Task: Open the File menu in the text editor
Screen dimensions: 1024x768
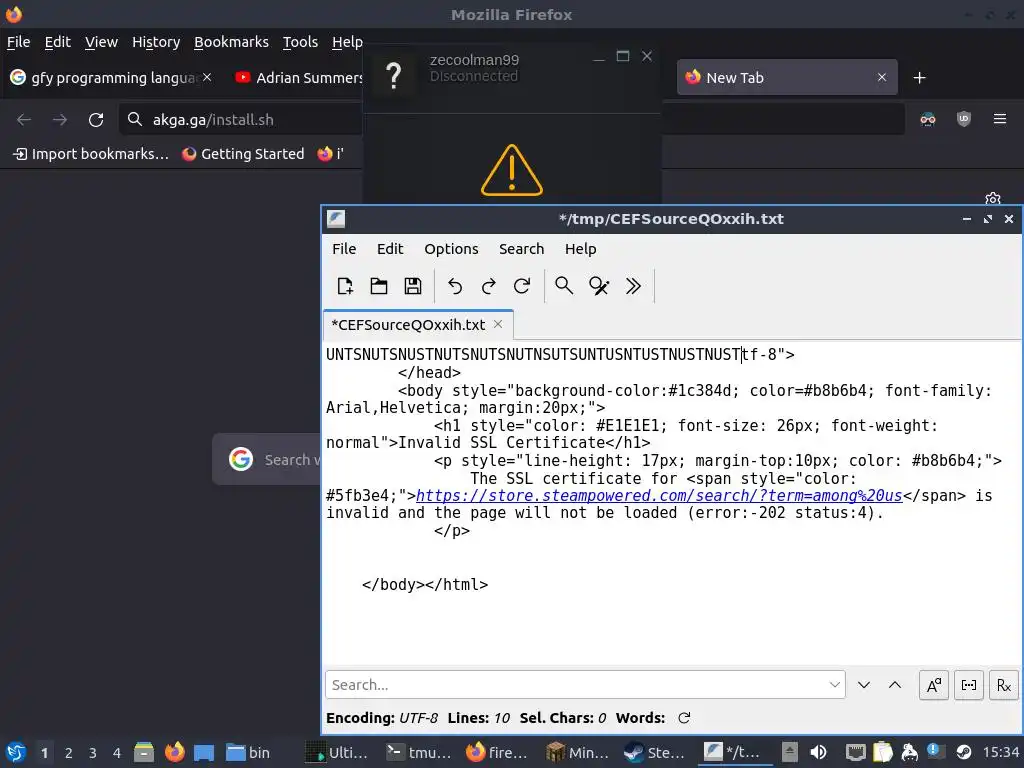Action: coord(344,249)
